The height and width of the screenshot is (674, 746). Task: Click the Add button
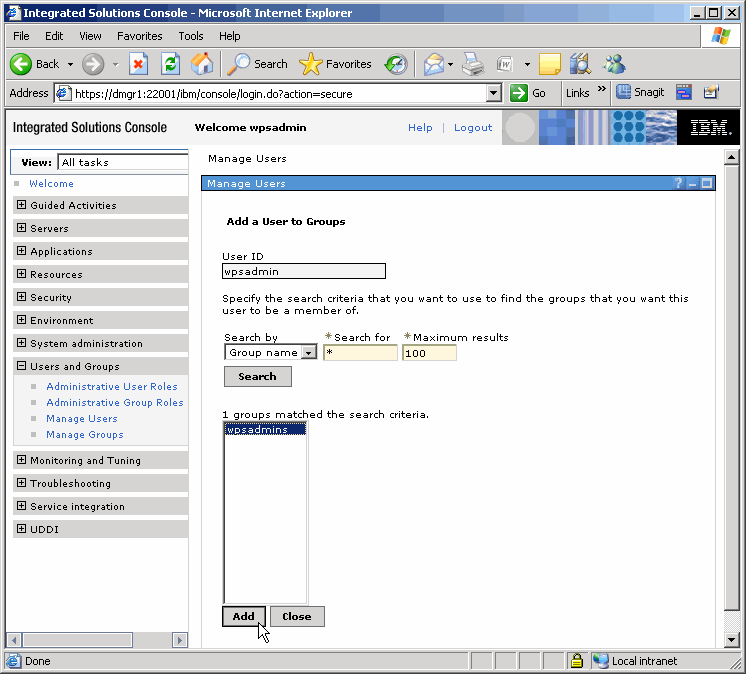point(243,616)
